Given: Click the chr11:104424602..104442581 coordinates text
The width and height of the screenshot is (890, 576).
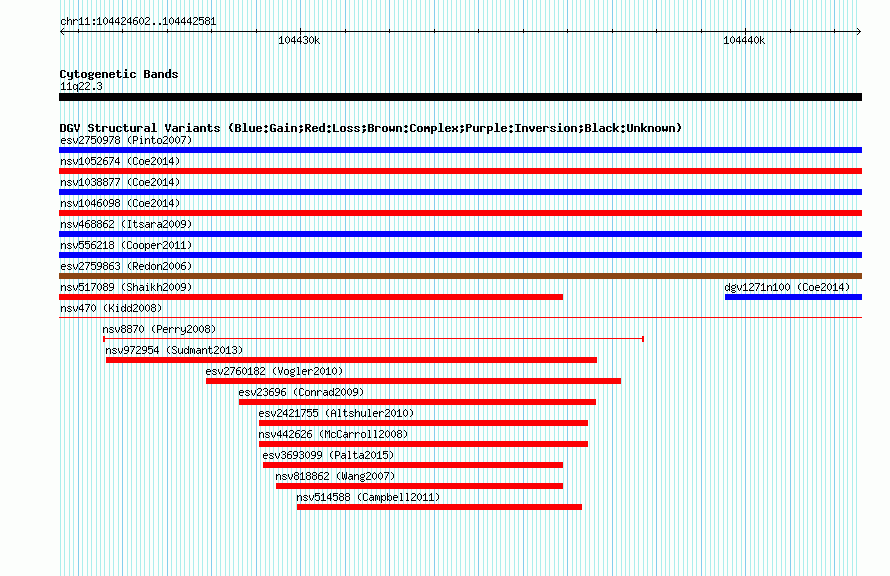Looking at the screenshot, I should pos(138,22).
